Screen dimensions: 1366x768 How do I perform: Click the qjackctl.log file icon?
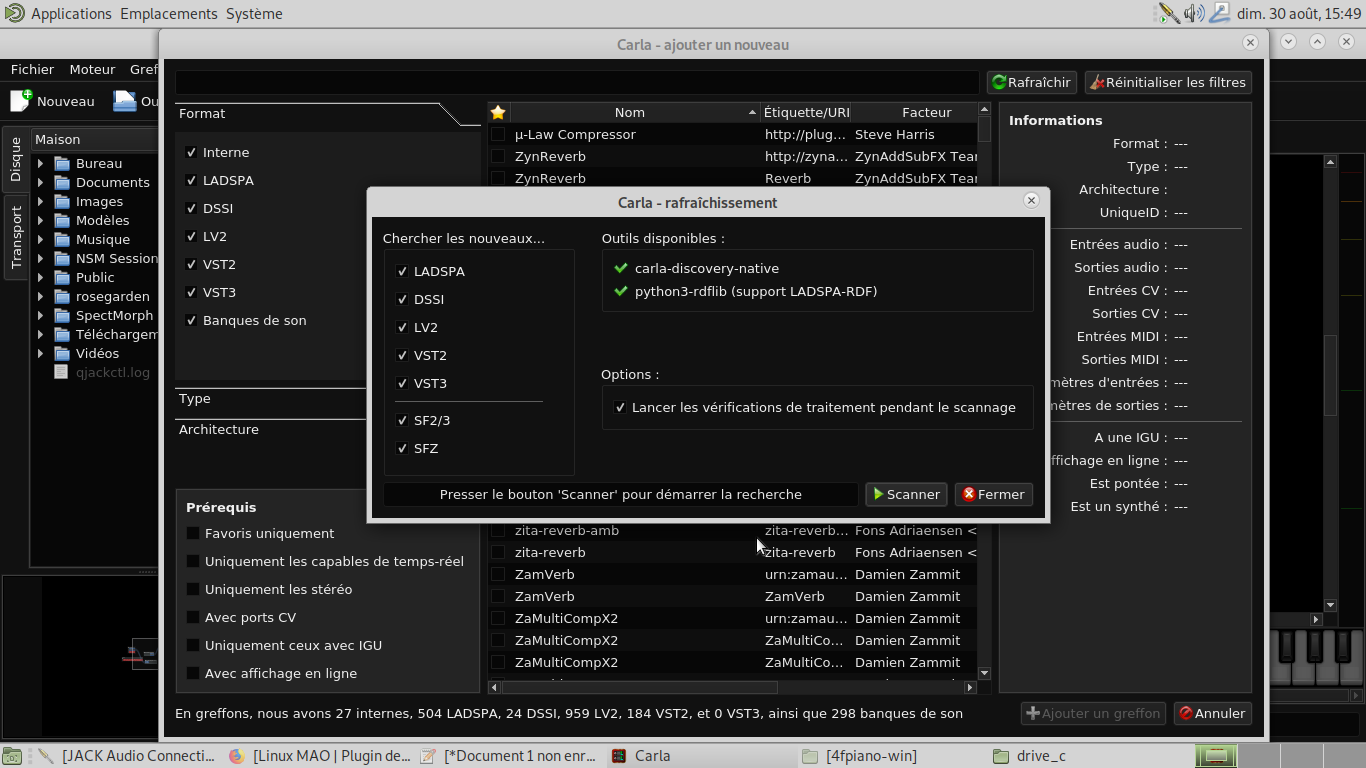pyautogui.click(x=62, y=372)
